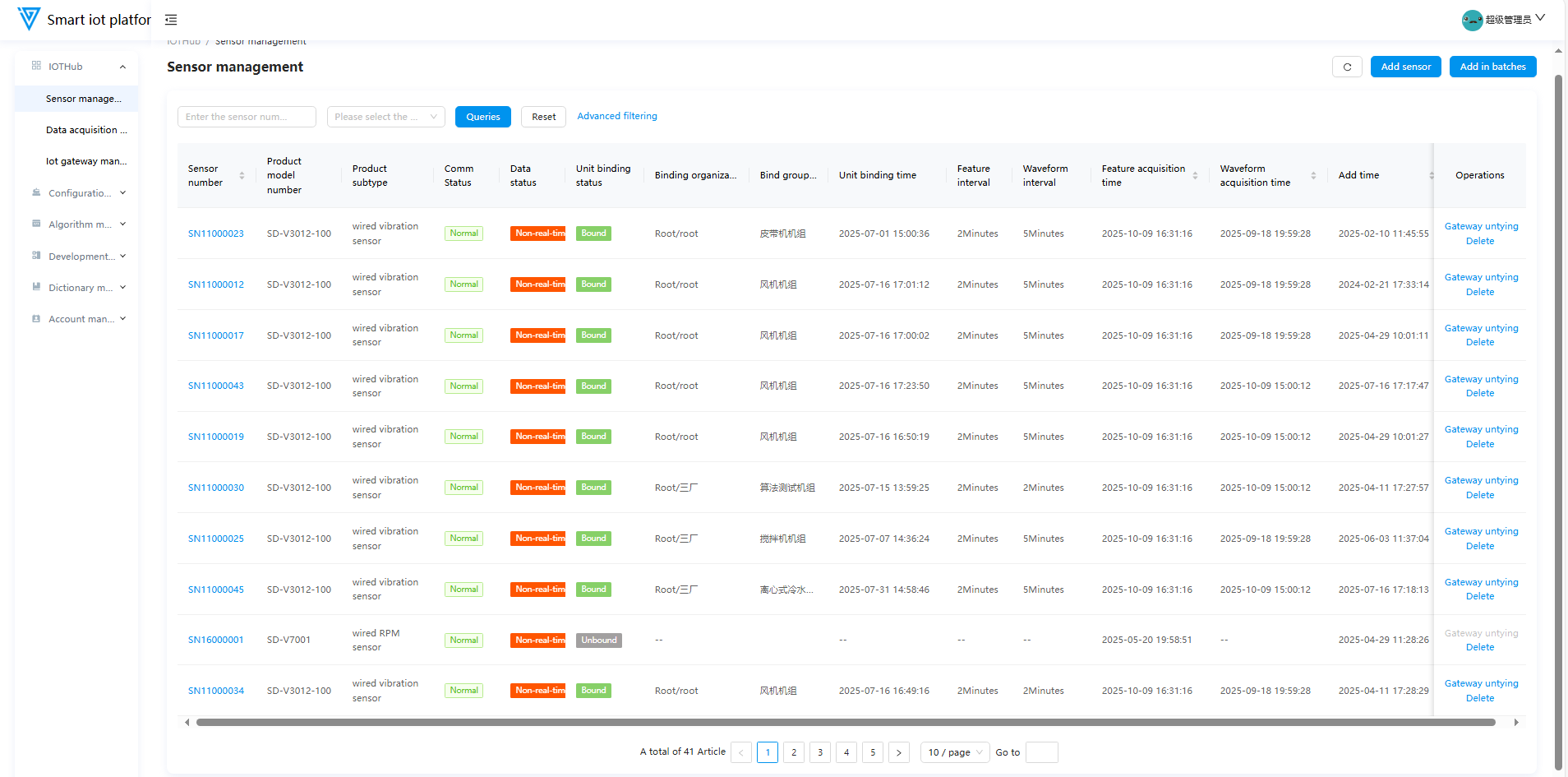Image resolution: width=1568 pixels, height=777 pixels.
Task: Sort by Waveform acquisition time arrows
Action: [x=1313, y=175]
